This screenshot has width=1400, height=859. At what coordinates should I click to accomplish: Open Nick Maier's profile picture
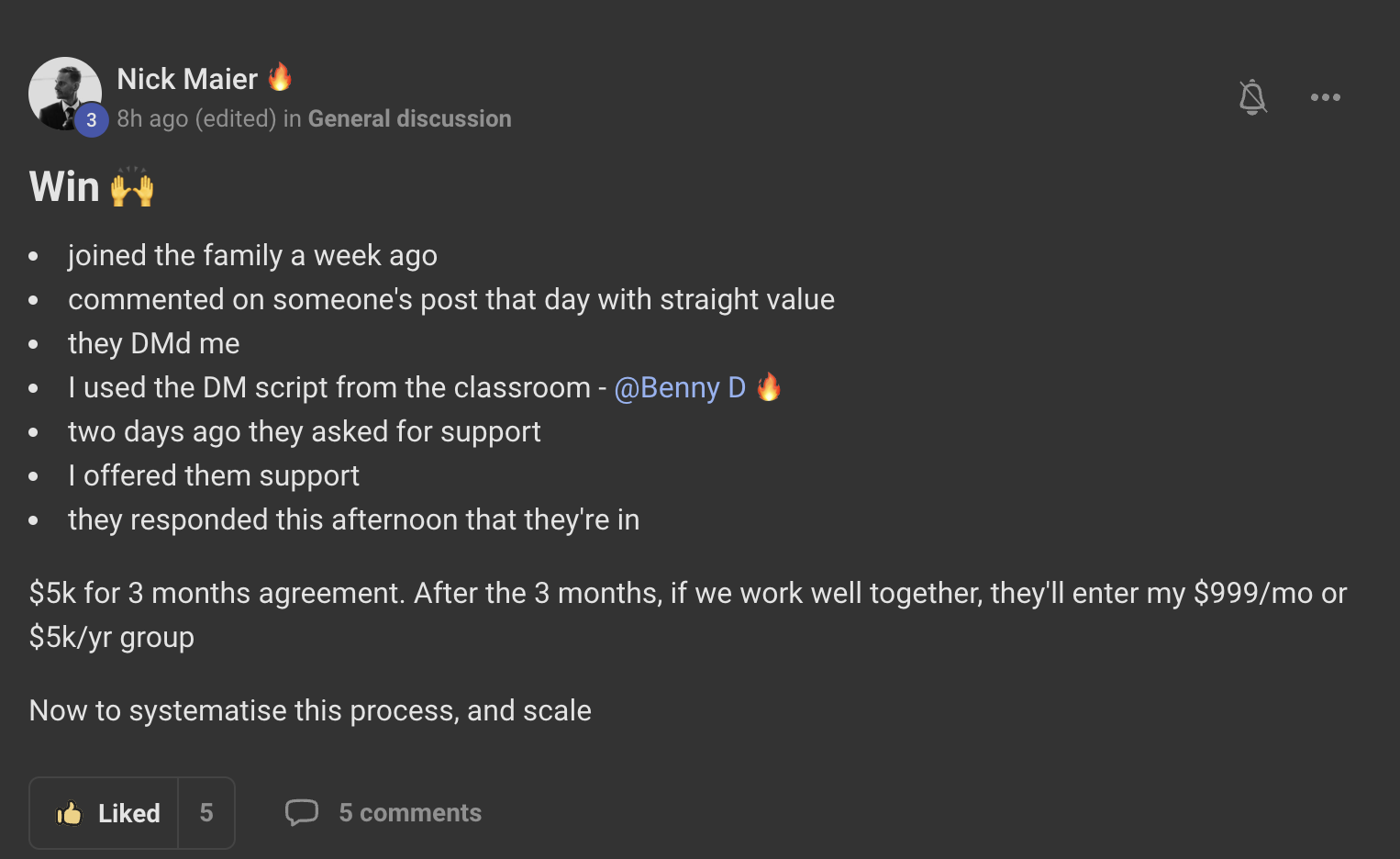64,93
